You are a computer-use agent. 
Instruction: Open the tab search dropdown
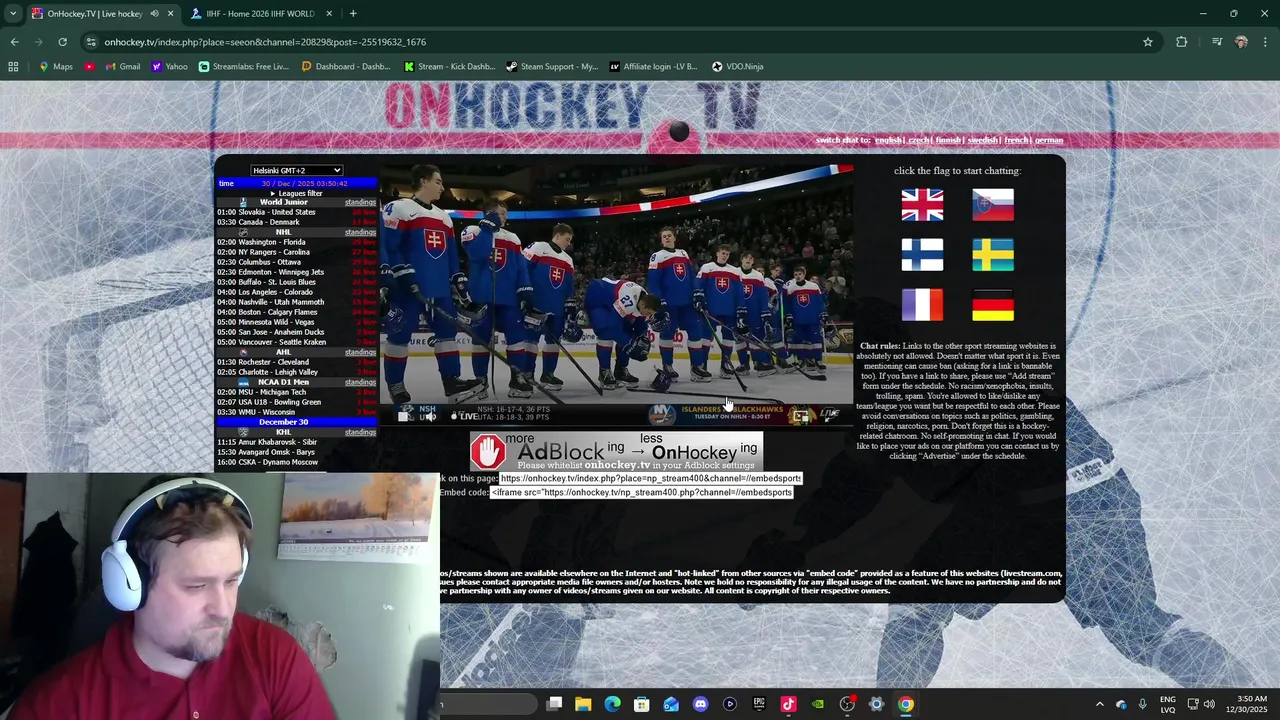[x=13, y=14]
